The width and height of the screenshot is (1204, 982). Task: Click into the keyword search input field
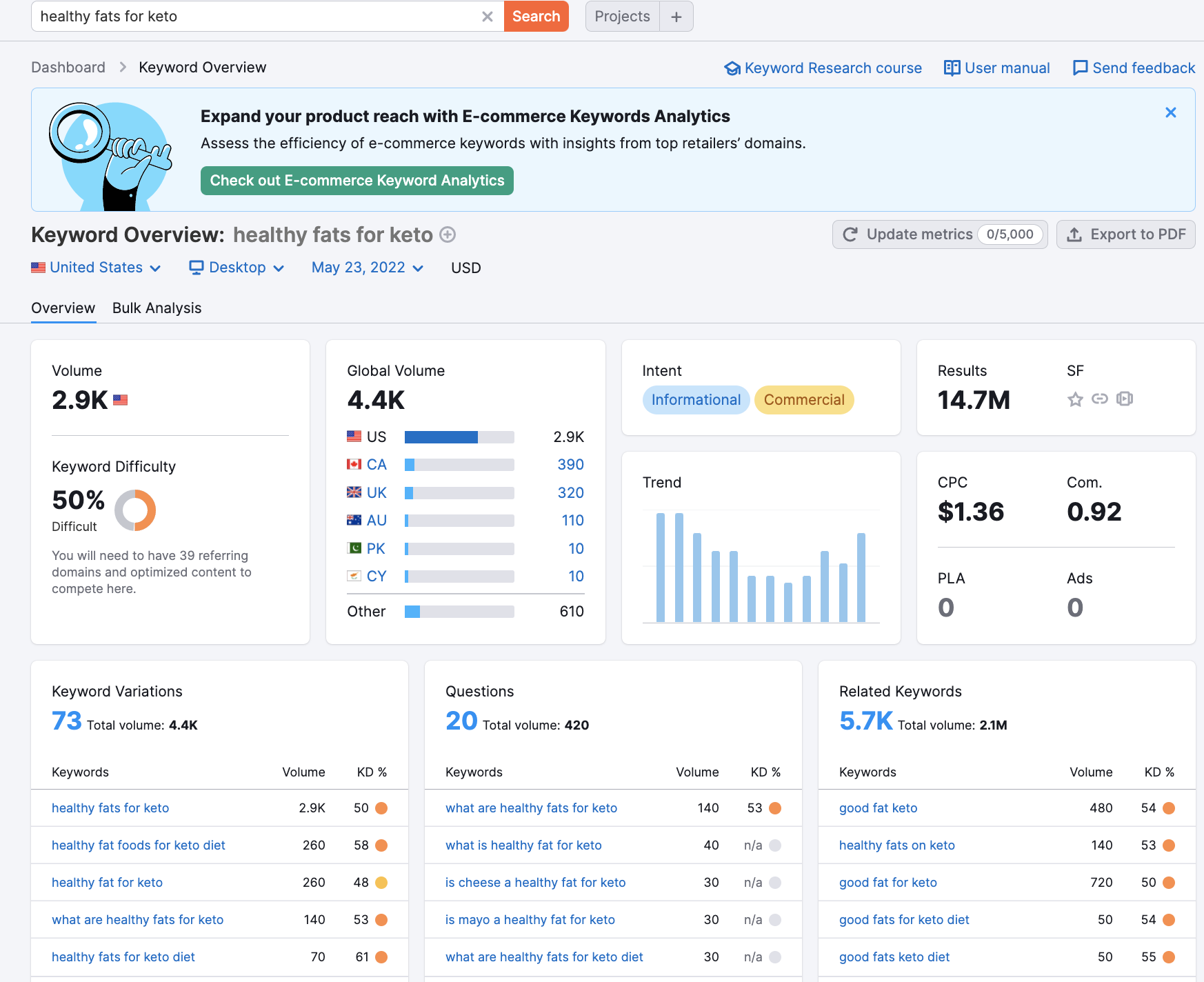tap(255, 17)
